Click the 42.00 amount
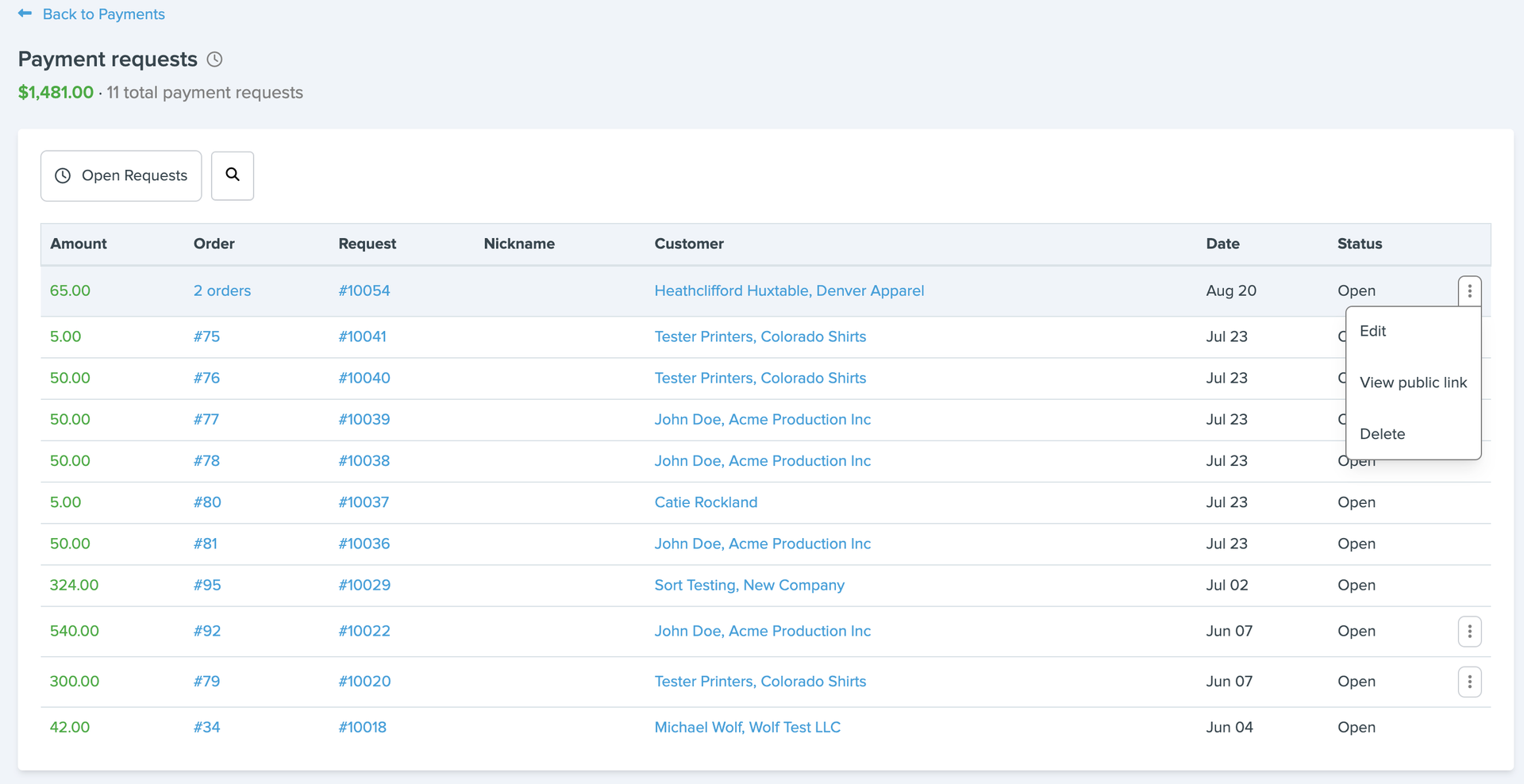The height and width of the screenshot is (784, 1524). click(x=70, y=727)
